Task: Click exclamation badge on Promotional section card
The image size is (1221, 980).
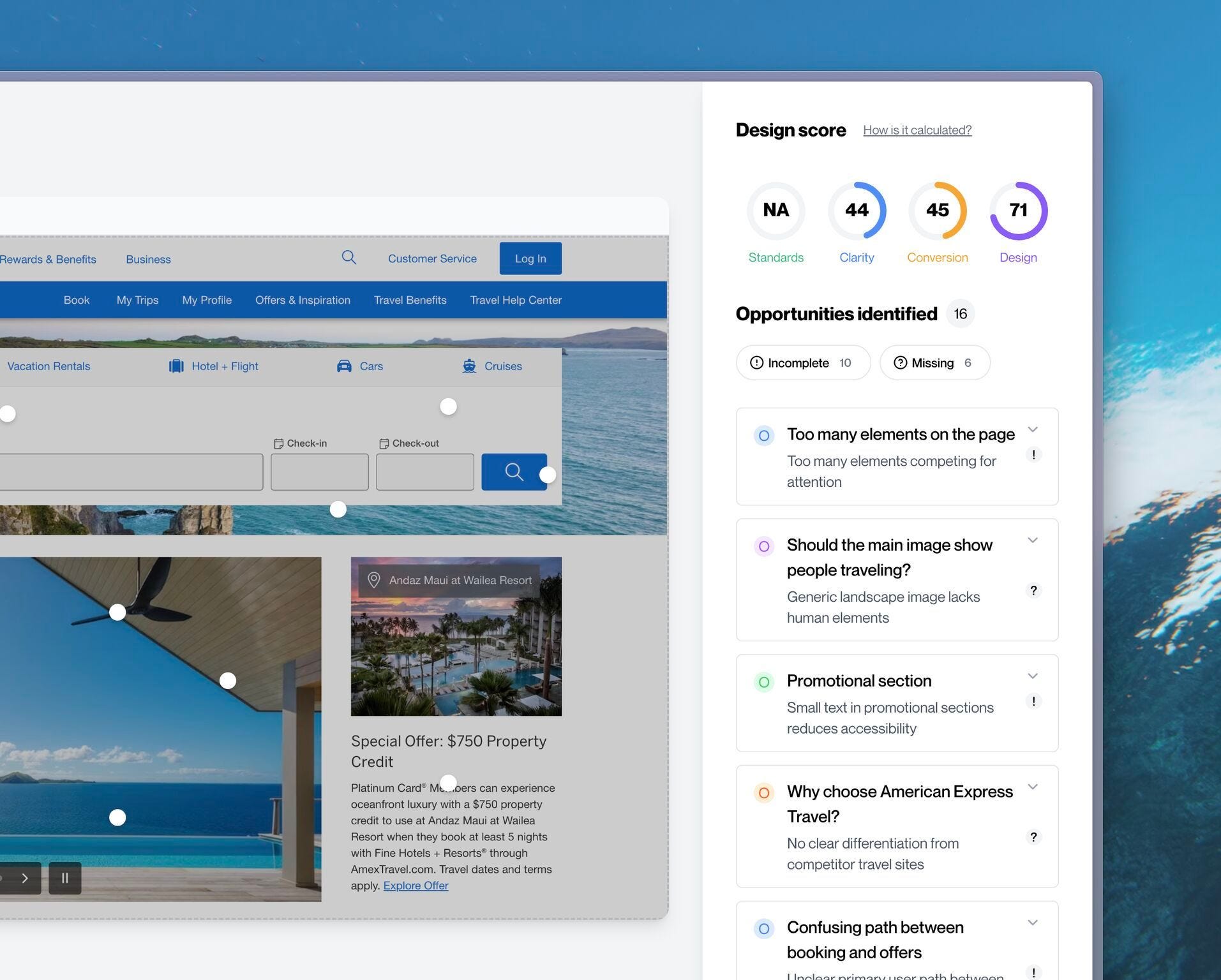Action: [x=1033, y=701]
